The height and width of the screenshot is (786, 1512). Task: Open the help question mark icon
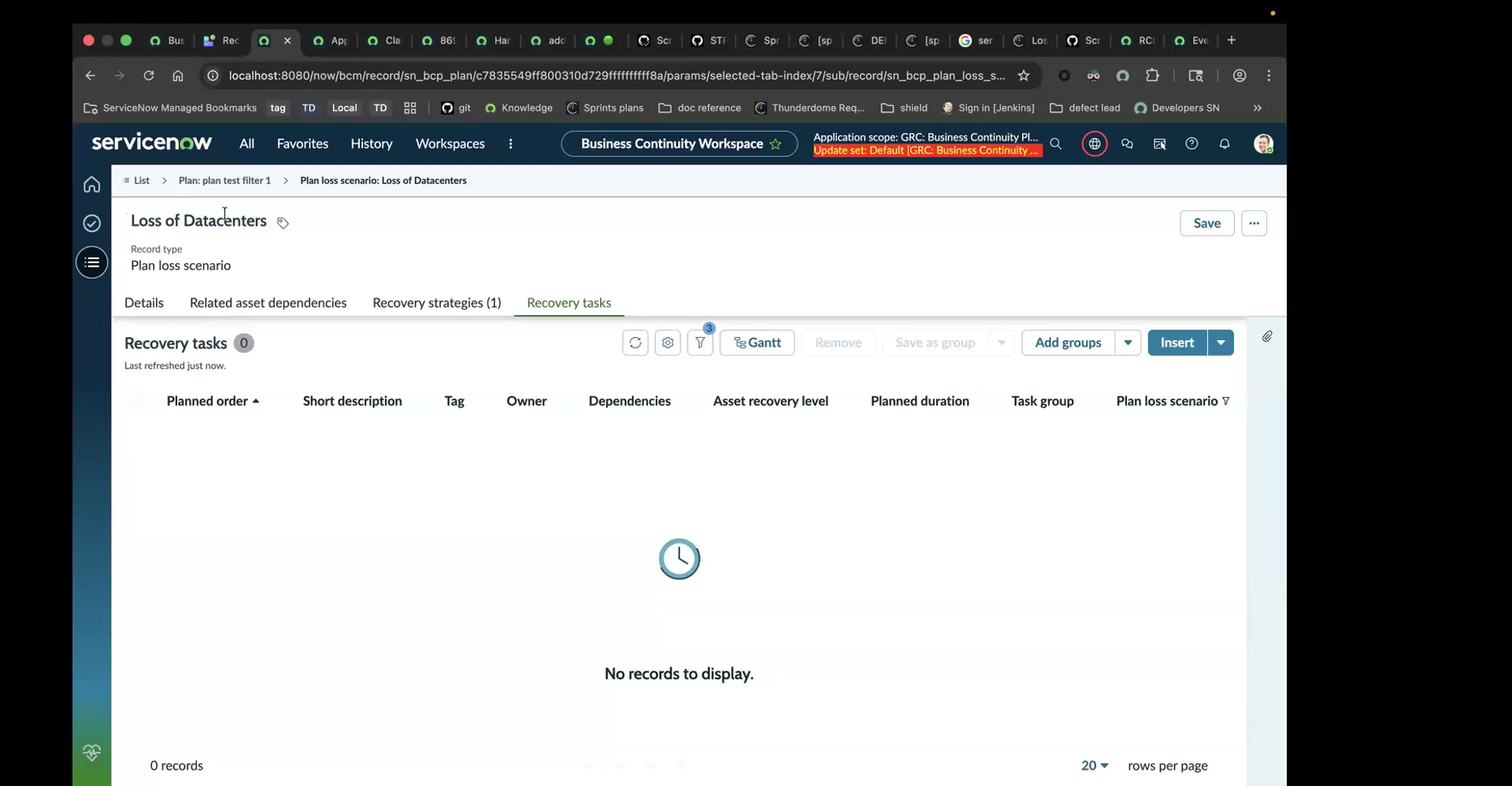point(1191,144)
